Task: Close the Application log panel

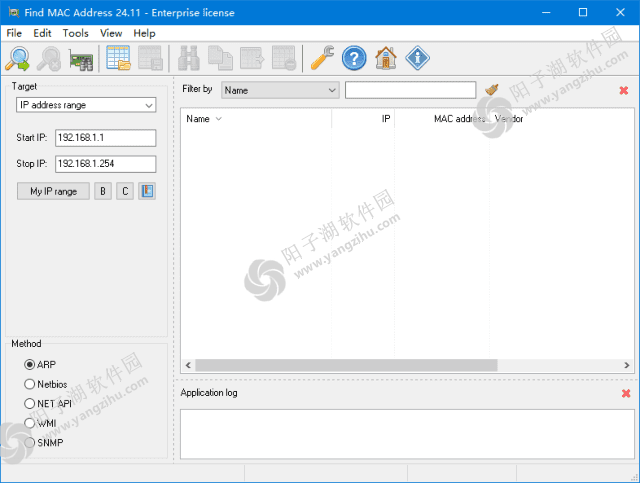Action: pyautogui.click(x=626, y=393)
